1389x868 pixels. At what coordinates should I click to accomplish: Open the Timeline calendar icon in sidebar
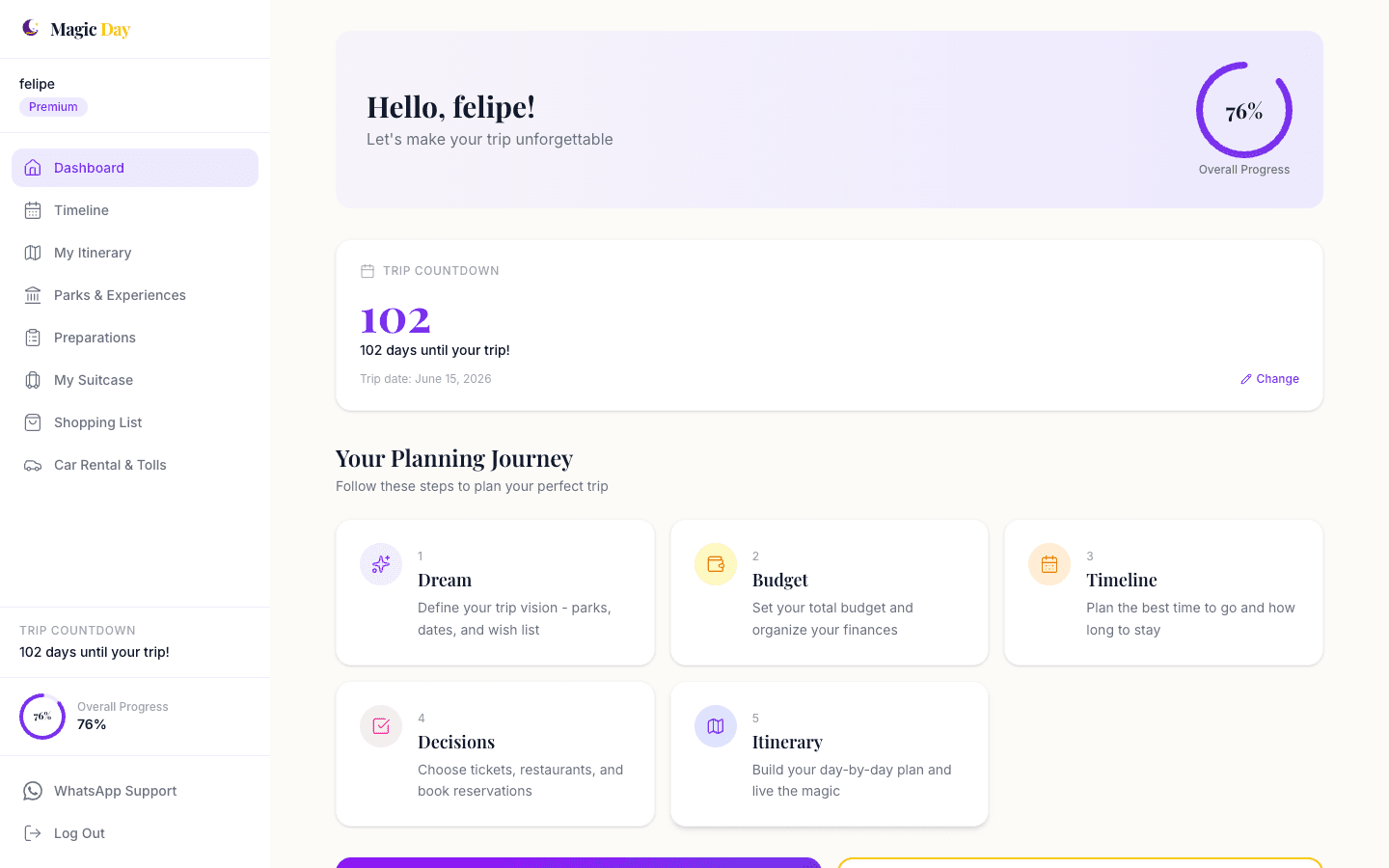pos(33,210)
